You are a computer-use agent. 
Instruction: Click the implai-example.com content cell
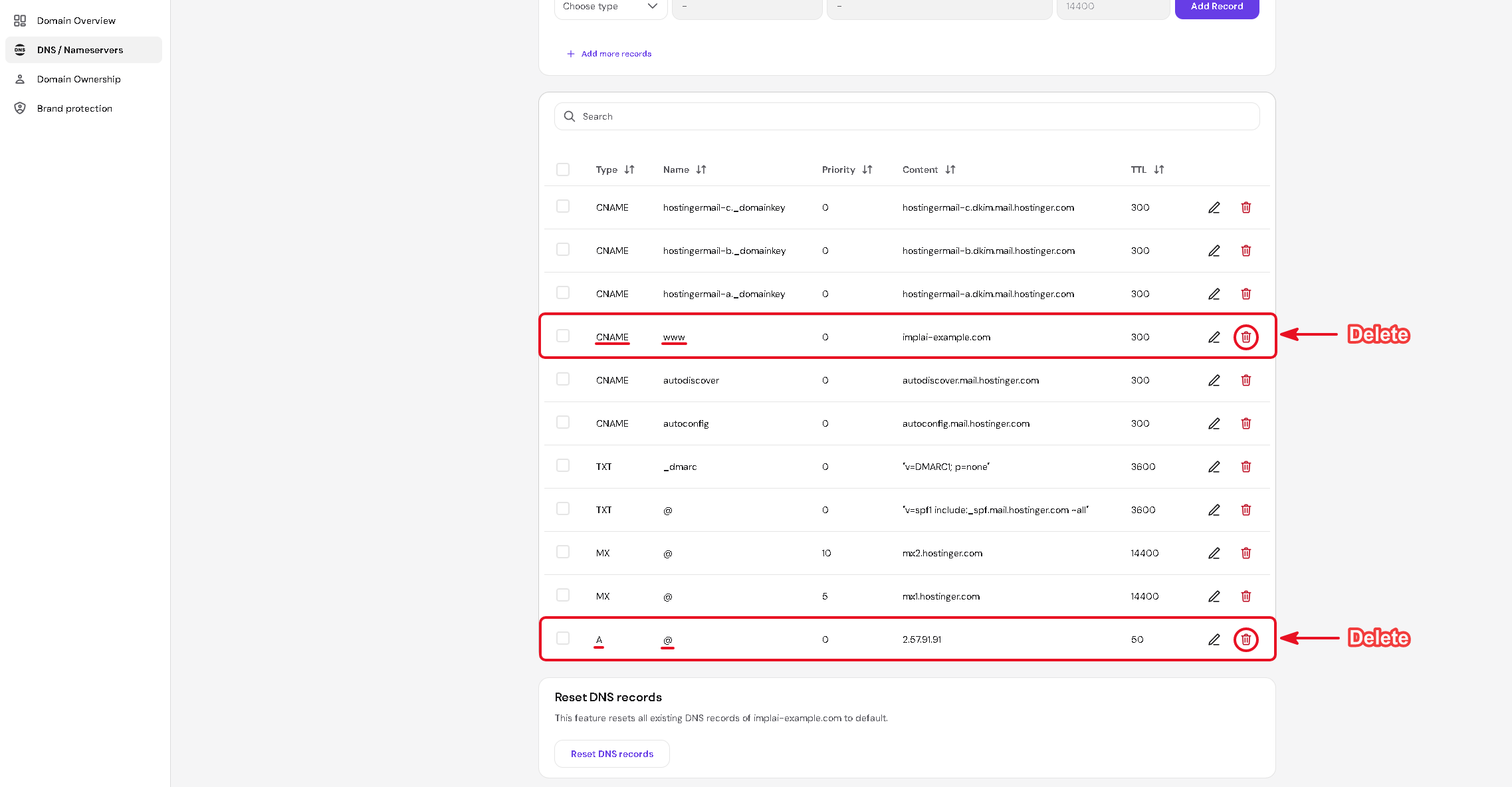pos(946,337)
